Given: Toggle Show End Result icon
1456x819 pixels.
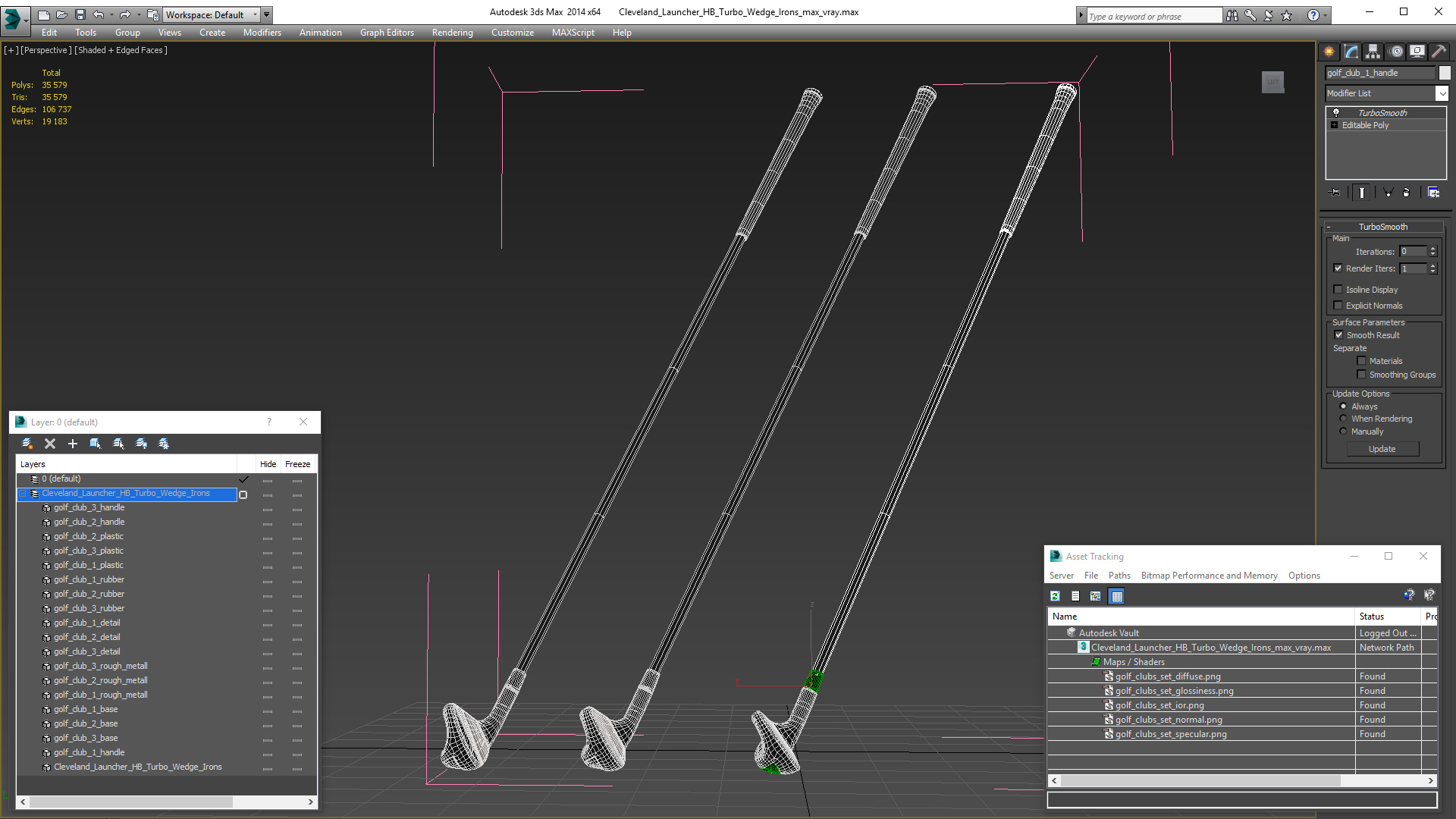Looking at the screenshot, I should 1362,193.
